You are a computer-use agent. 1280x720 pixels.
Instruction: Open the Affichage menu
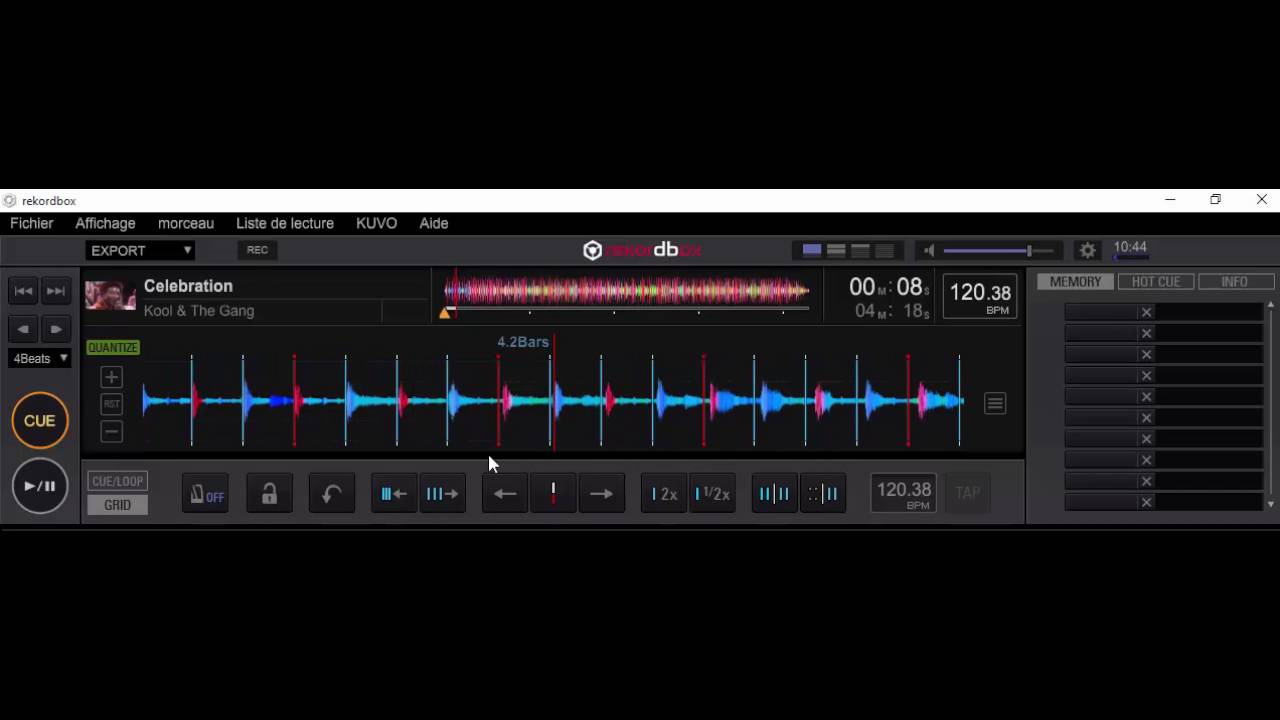pos(105,223)
